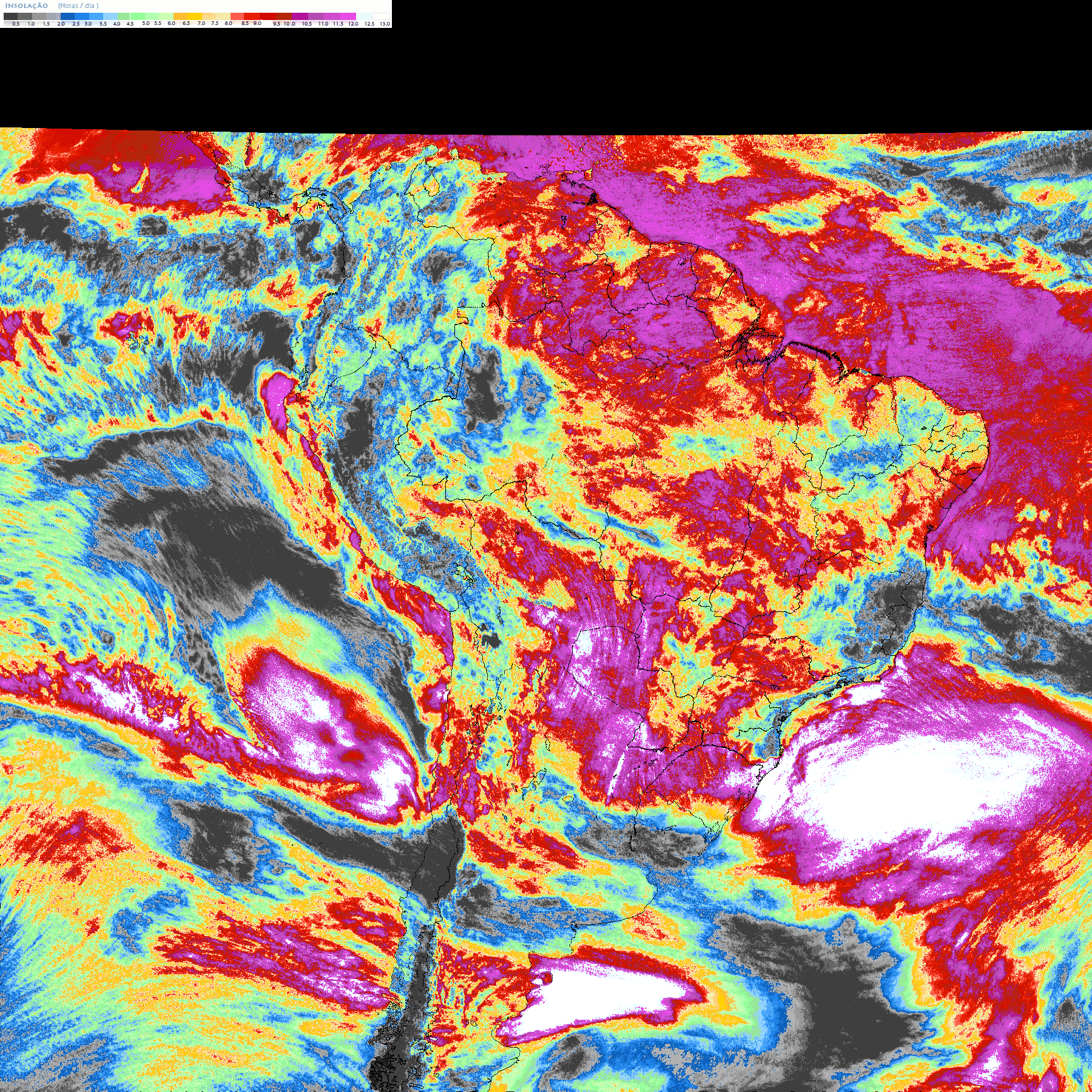This screenshot has height=1092, width=1092.
Task: Click the '9.5' scale label
Action: coord(277,24)
